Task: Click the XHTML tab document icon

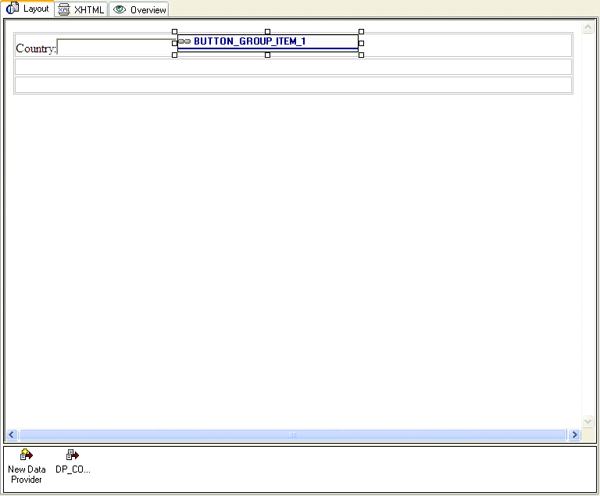Action: (64, 10)
